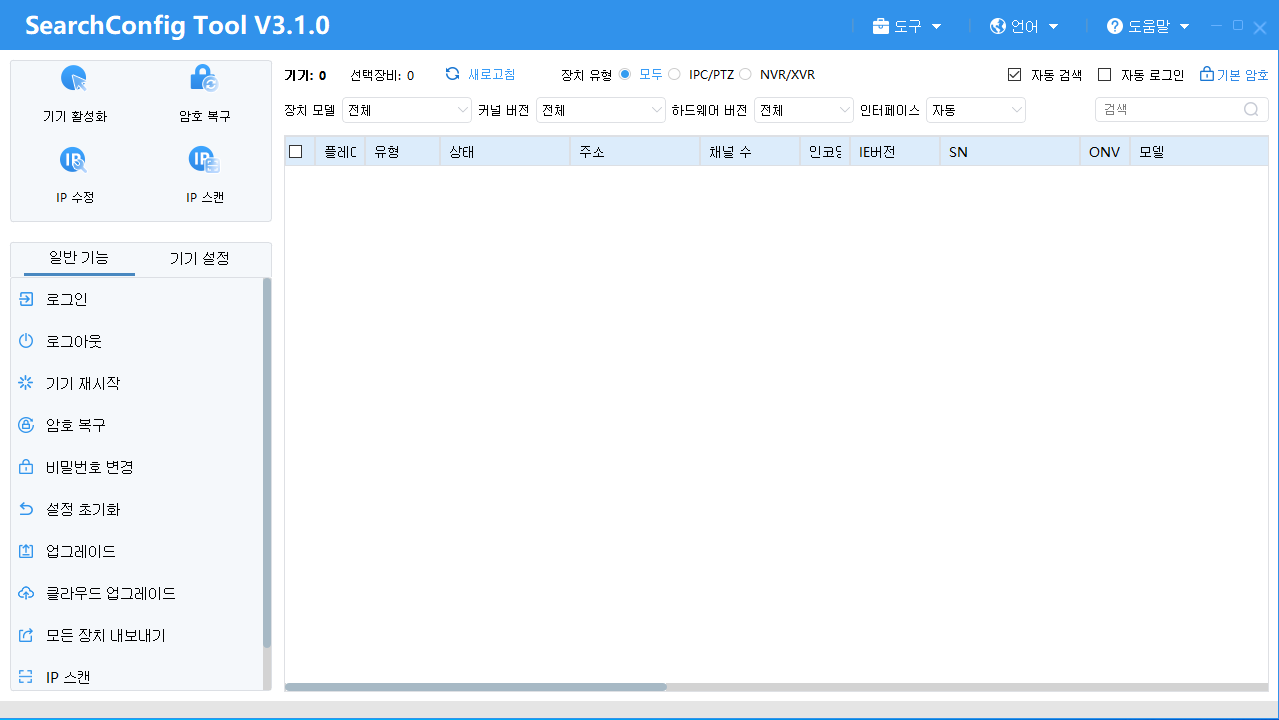
Task: Click the IP 스캔 icon at top
Action: pyautogui.click(x=204, y=160)
